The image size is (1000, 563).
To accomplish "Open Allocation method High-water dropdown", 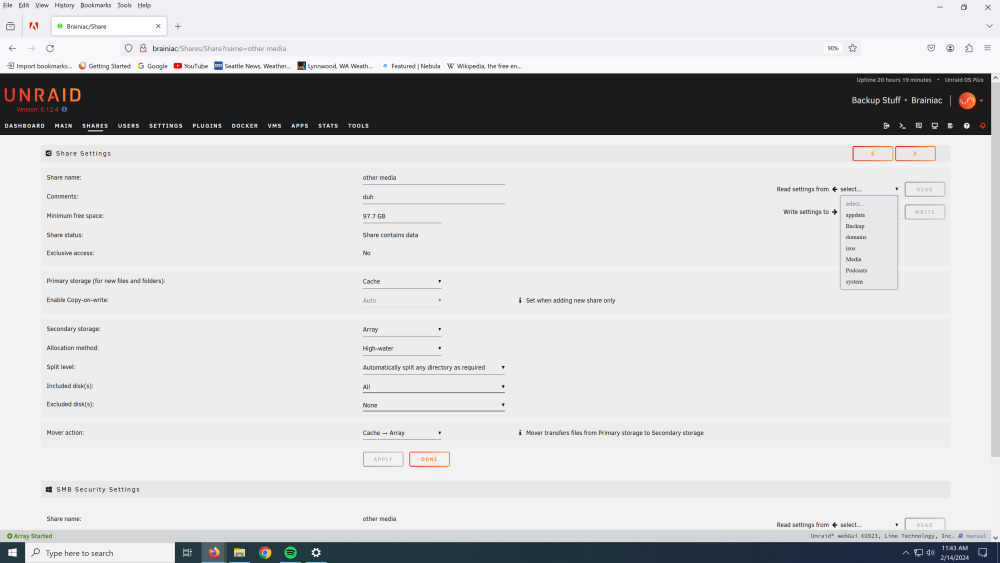I will click(402, 348).
